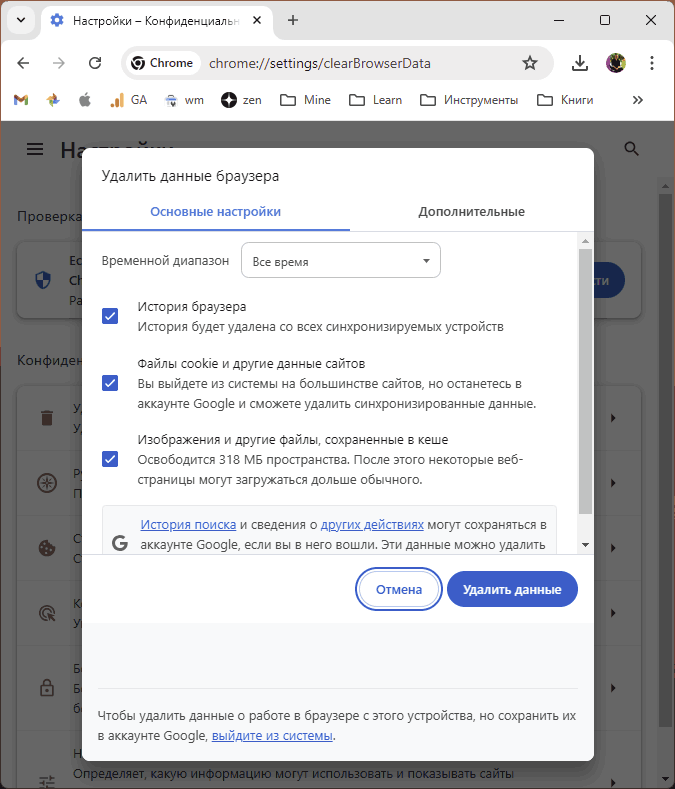675x789 pixels.
Task: Open the settings hamburger menu
Action: tap(35, 149)
